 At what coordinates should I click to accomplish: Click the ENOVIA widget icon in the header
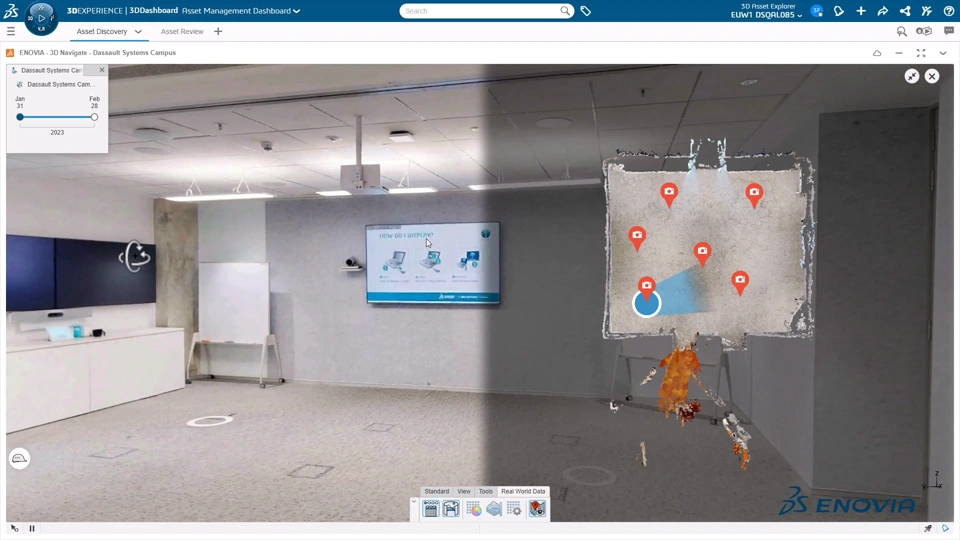pyautogui.click(x=10, y=53)
